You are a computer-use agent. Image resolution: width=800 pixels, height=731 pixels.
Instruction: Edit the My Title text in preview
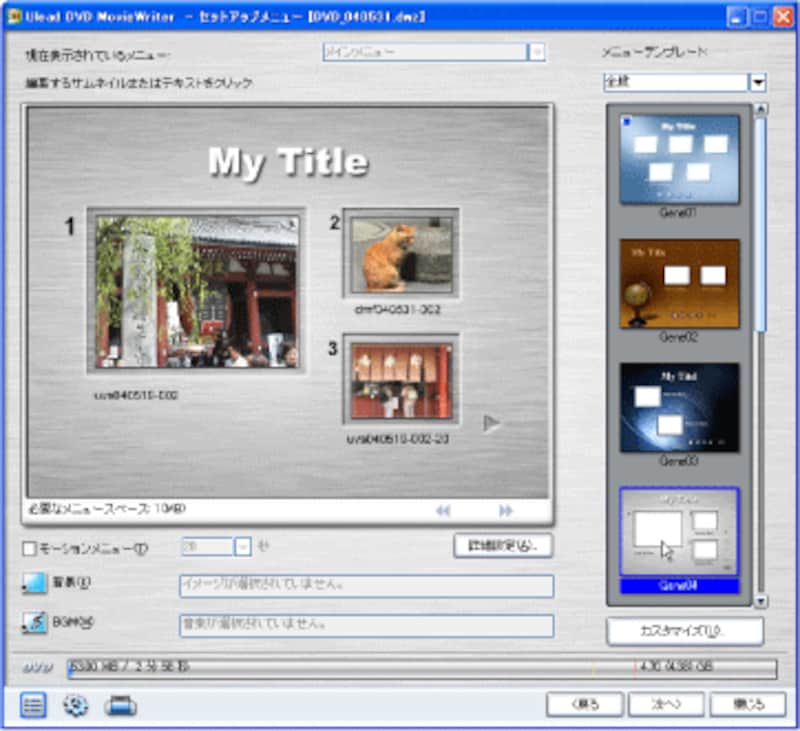[x=288, y=163]
